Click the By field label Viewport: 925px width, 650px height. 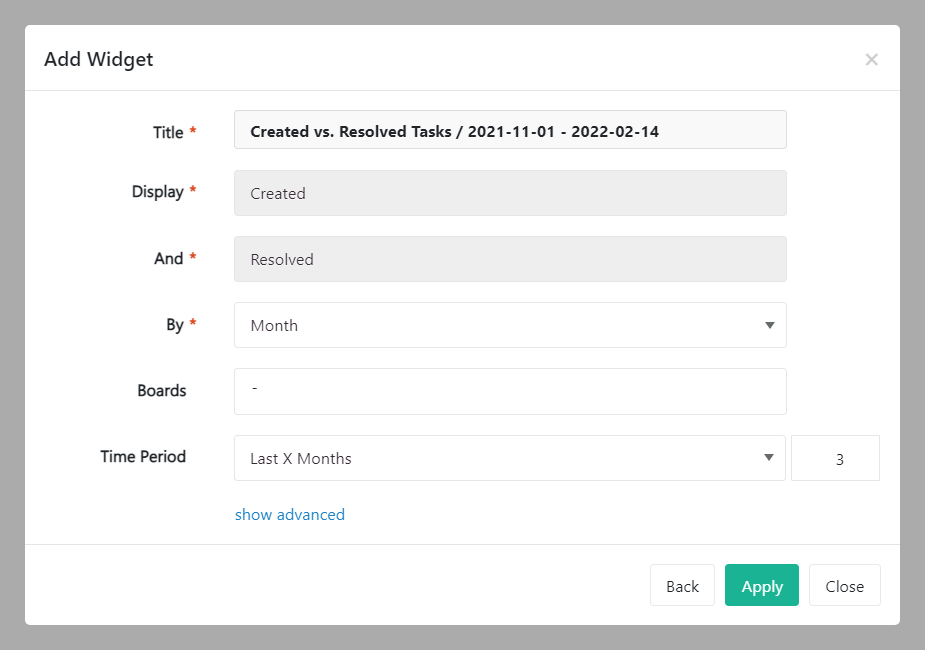(174, 325)
